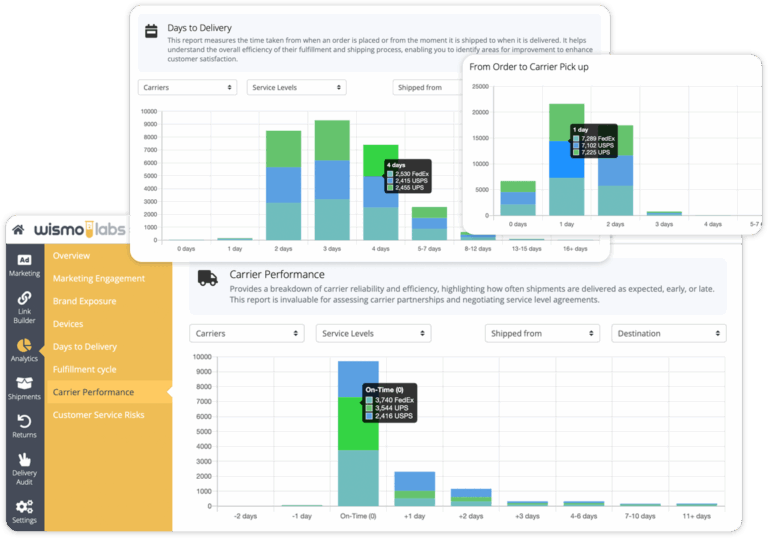The width and height of the screenshot is (768, 538).
Task: Click the +1 day bar in Carrier Performance chart
Action: point(414,489)
